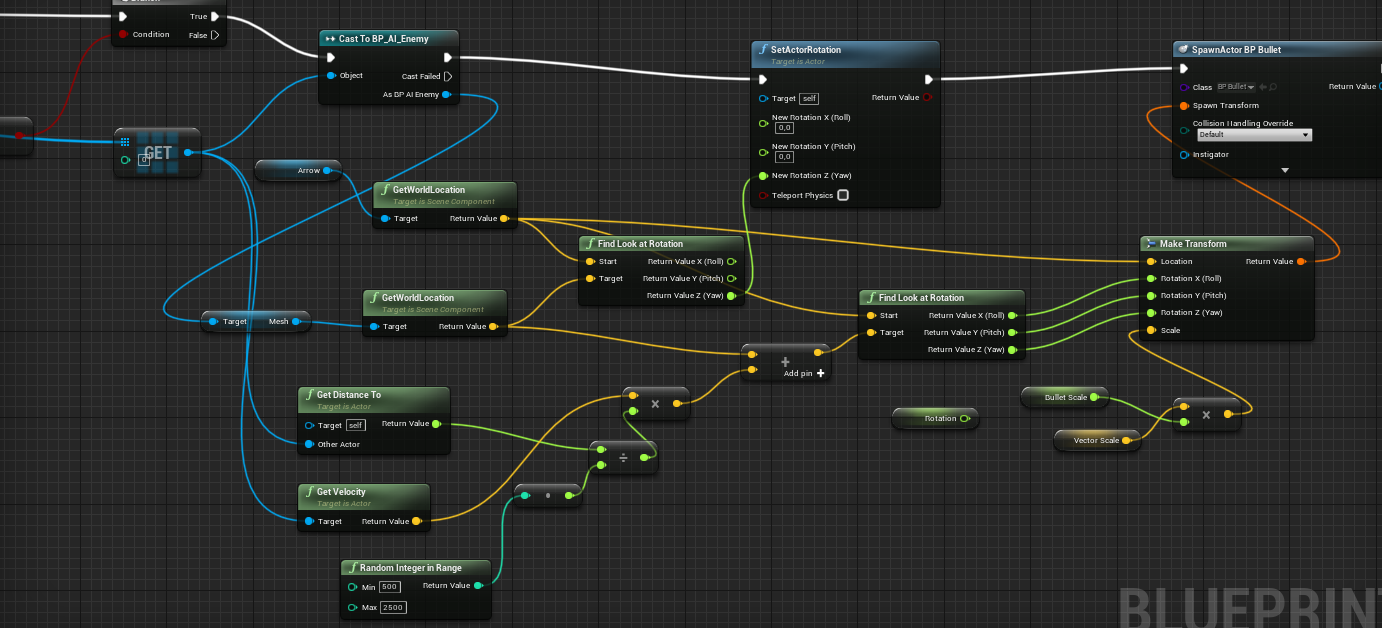Image resolution: width=1382 pixels, height=628 pixels.
Task: Expand SpawnActor node advanced pins arrow
Action: pos(1285,171)
